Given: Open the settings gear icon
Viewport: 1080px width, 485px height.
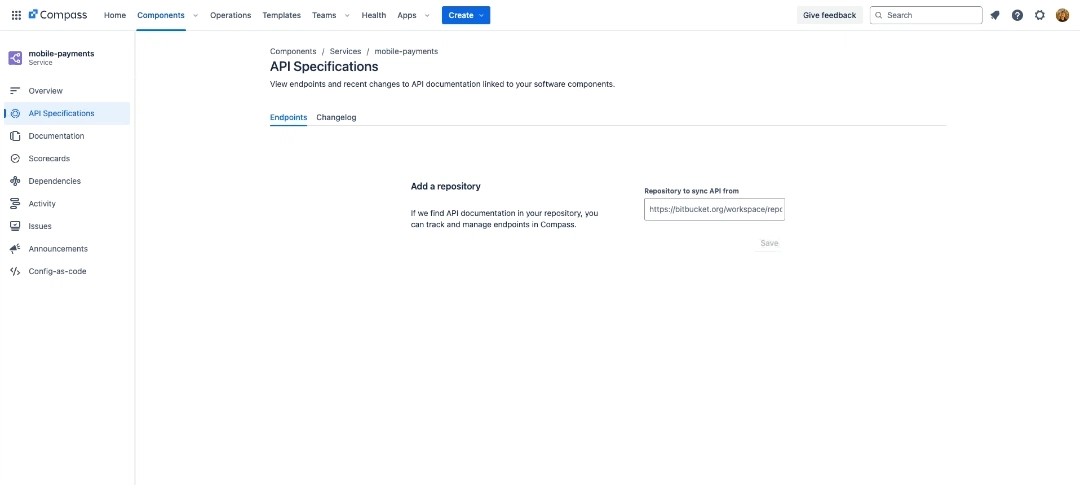Looking at the screenshot, I should [x=1040, y=15].
